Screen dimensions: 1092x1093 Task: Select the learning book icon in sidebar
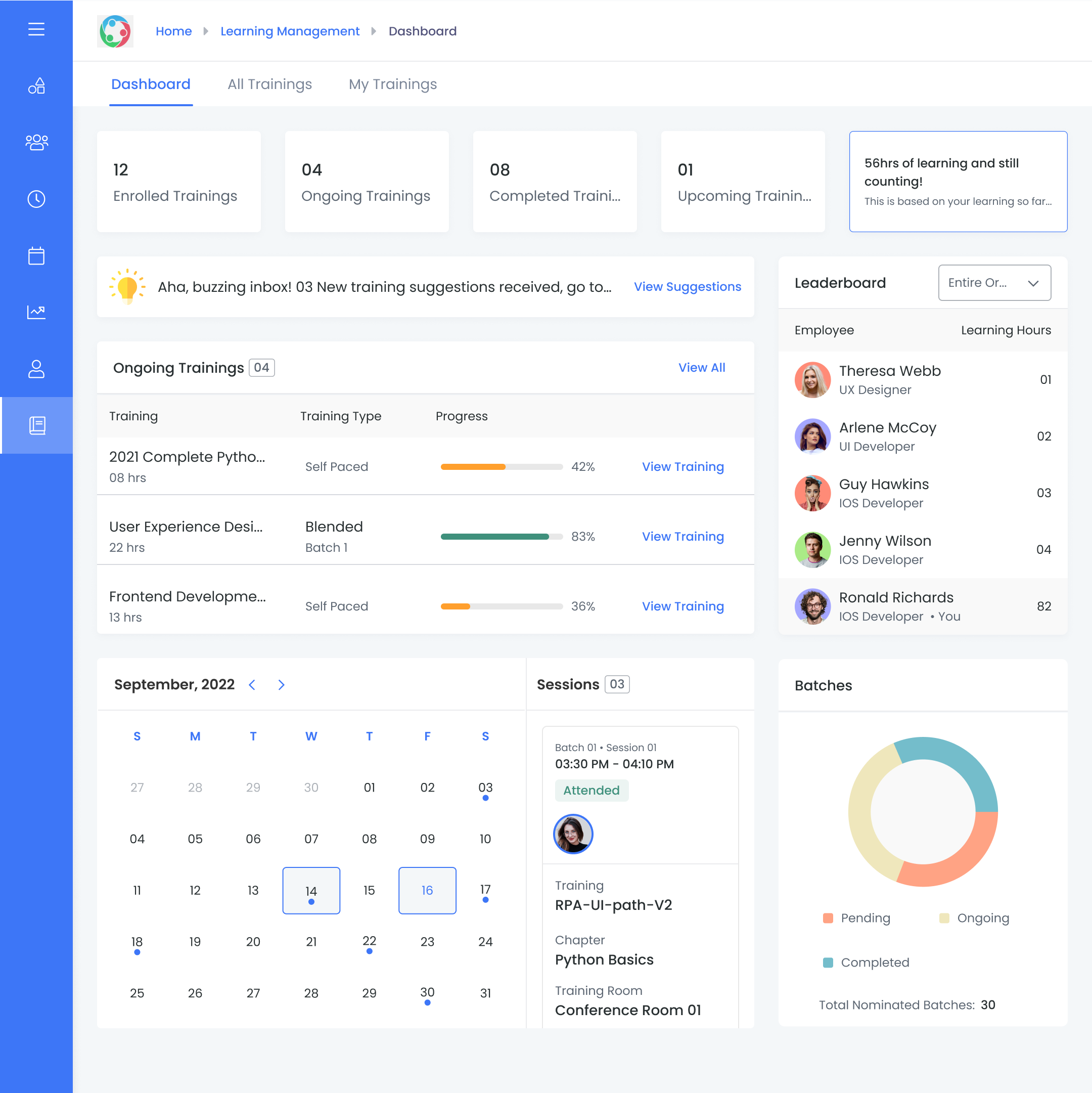(x=37, y=425)
